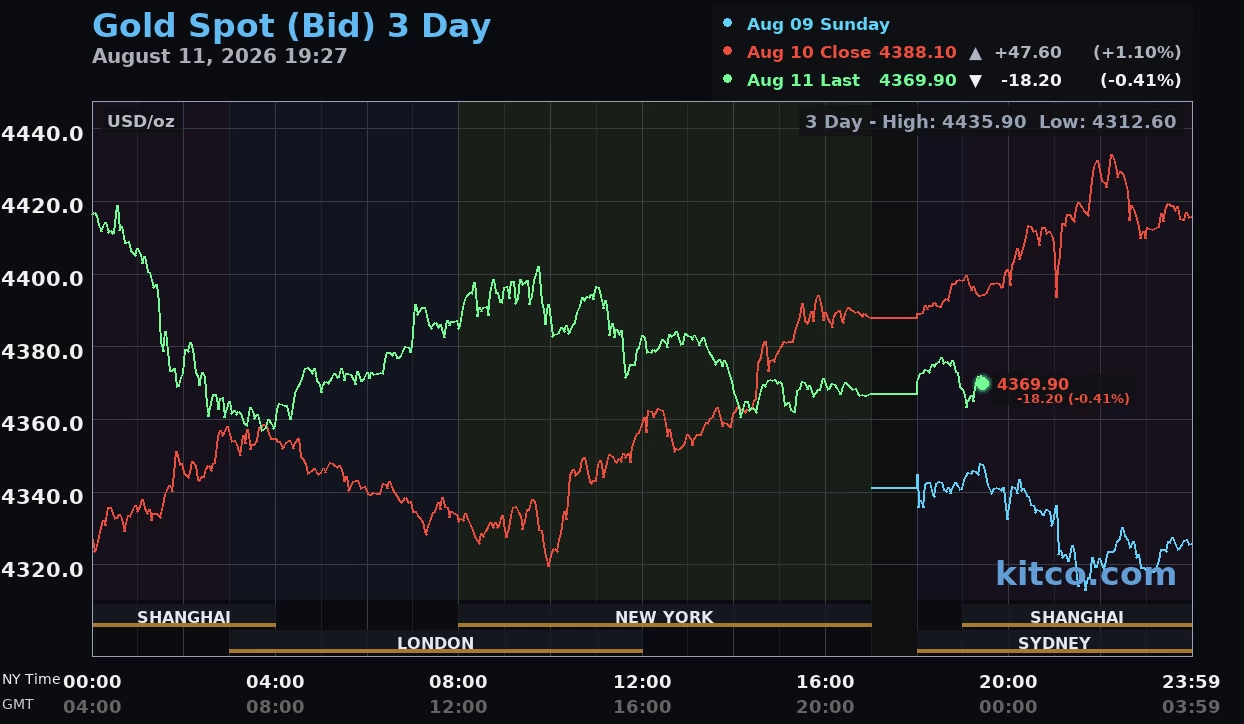The height and width of the screenshot is (724, 1244).
Task: Click the red Aug 10 Close legend dot
Action: (x=727, y=52)
